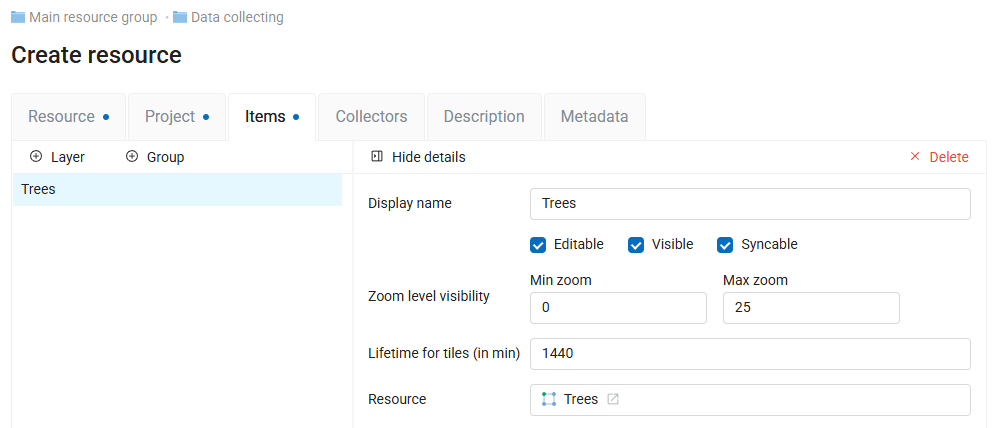Uncheck the Editable checkbox
Screen dimensions: 995x428
538,245
